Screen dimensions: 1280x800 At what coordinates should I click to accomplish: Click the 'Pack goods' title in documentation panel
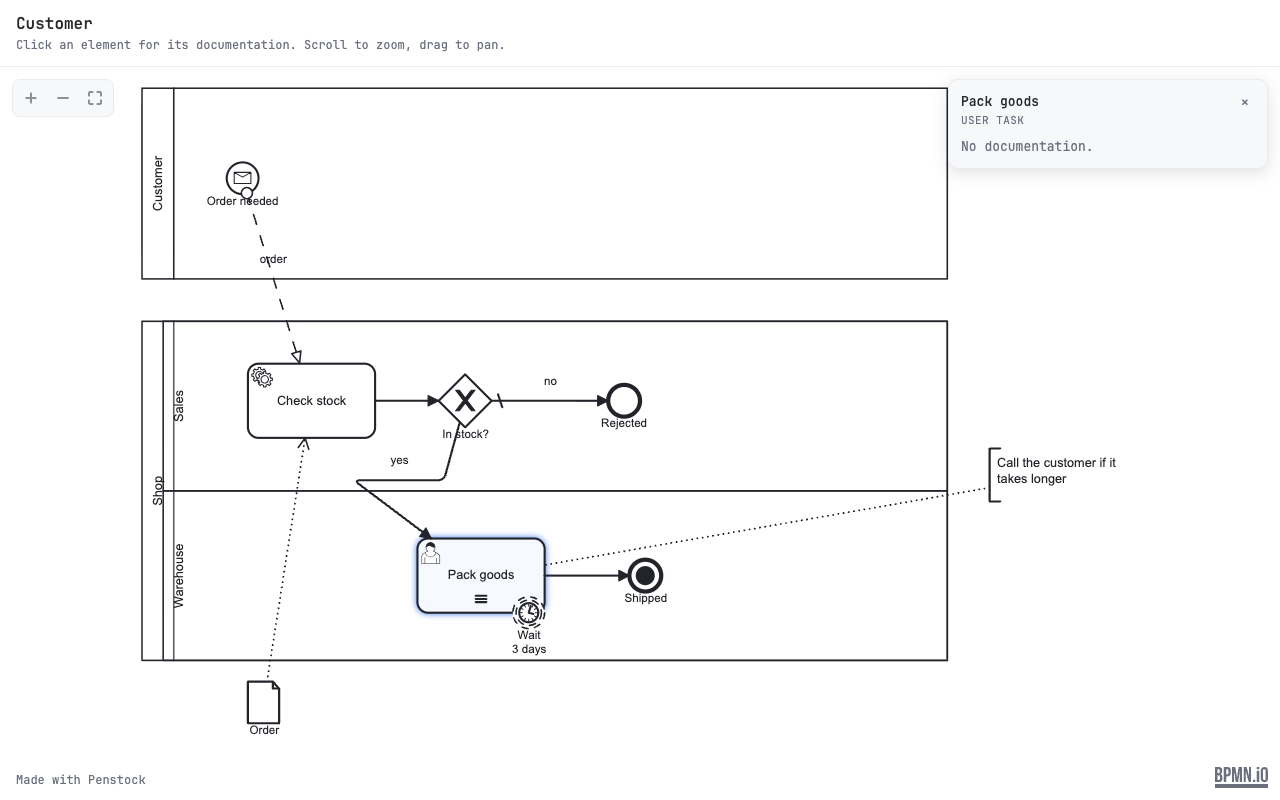click(x=1000, y=101)
